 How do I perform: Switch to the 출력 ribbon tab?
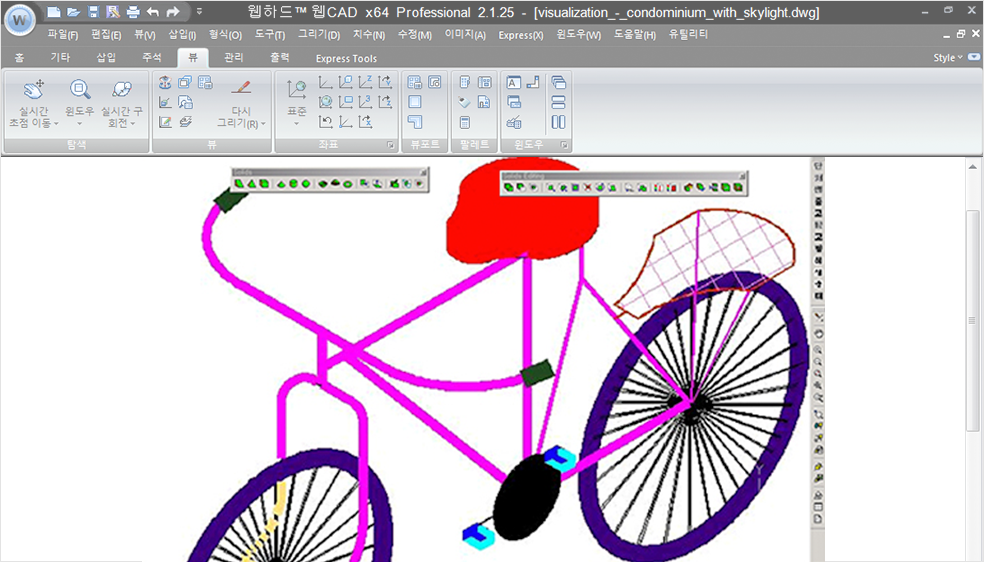280,58
